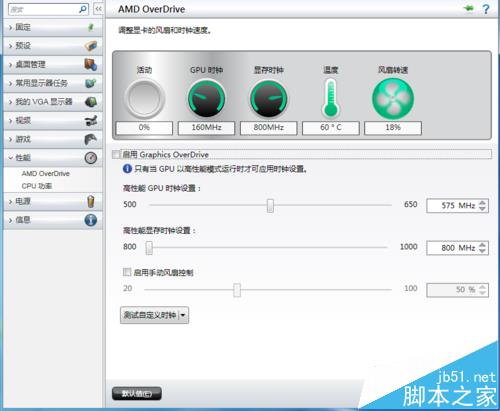Image resolution: width=500 pixels, height=411 pixels.
Task: Decrease the 575 MHz GPU clock value
Action: pos(482,208)
